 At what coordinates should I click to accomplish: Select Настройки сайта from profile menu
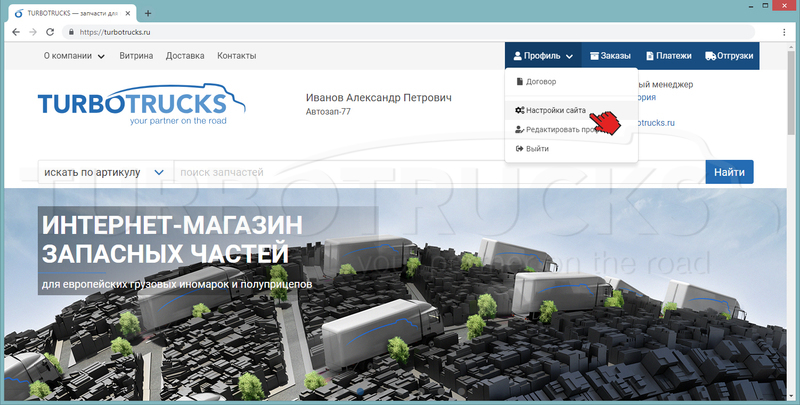(x=571, y=110)
